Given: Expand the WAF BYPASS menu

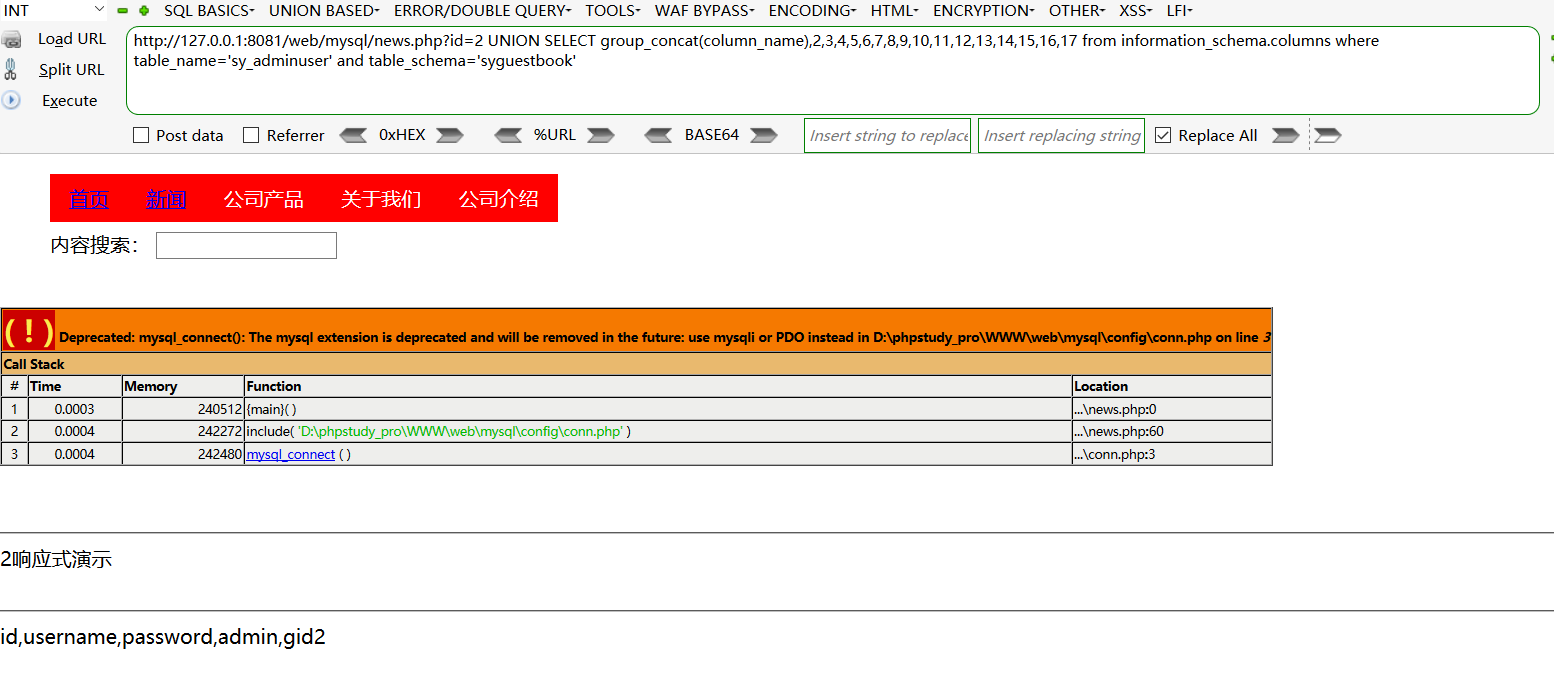Looking at the screenshot, I should coord(705,11).
